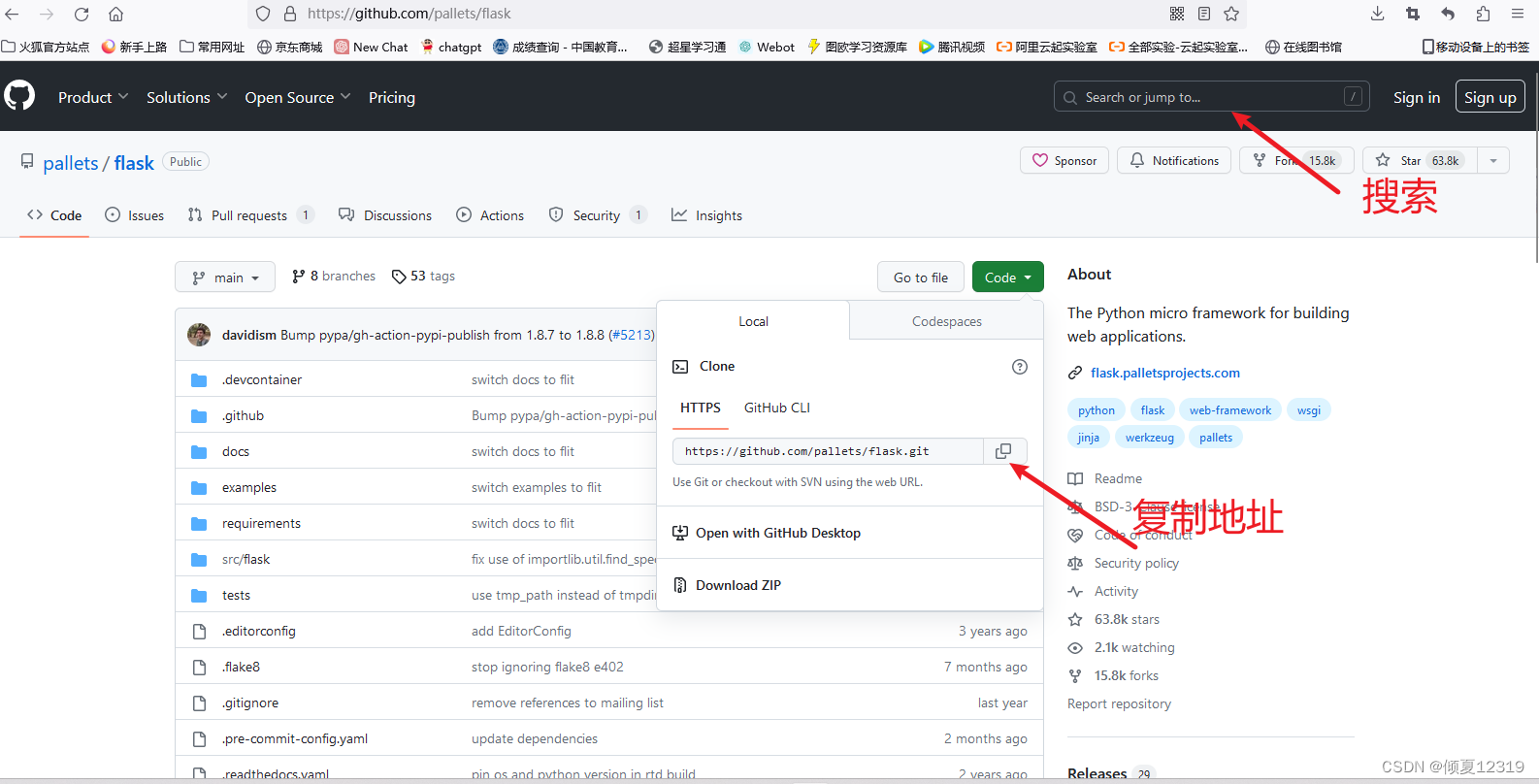Open the Star lists dropdown arrow
The height and width of the screenshot is (784, 1539).
click(1493, 160)
